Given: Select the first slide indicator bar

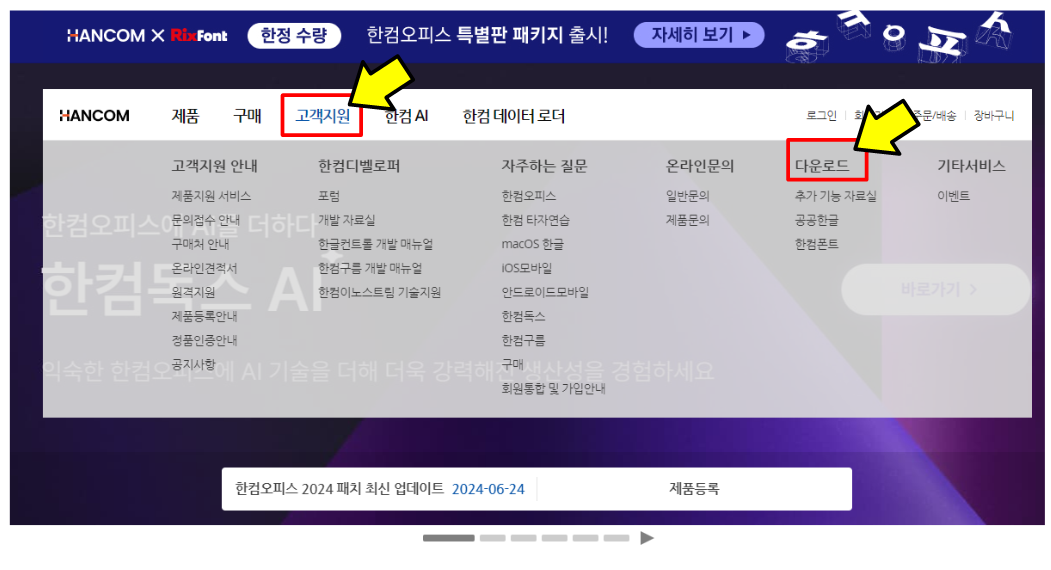Looking at the screenshot, I should point(448,538).
